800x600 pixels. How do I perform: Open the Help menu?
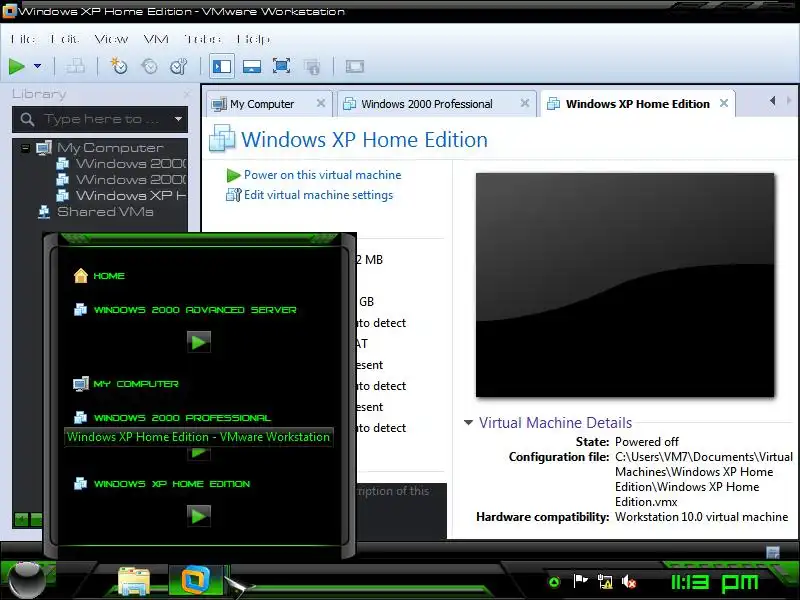click(254, 39)
